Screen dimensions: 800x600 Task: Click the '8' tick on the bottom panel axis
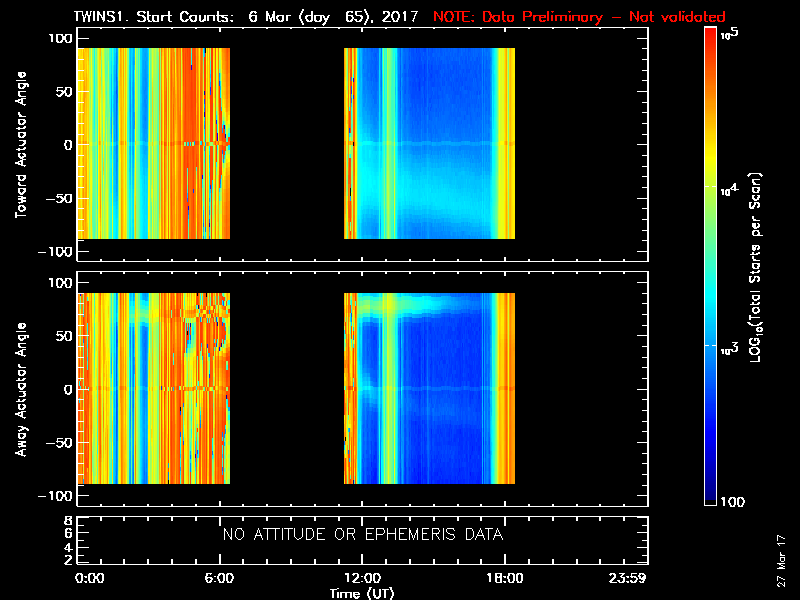68,521
